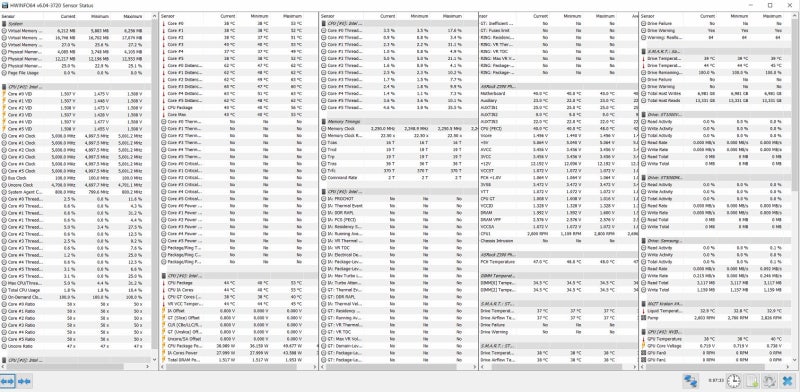Select the Page File Usage row

pyautogui.click(x=76, y=73)
